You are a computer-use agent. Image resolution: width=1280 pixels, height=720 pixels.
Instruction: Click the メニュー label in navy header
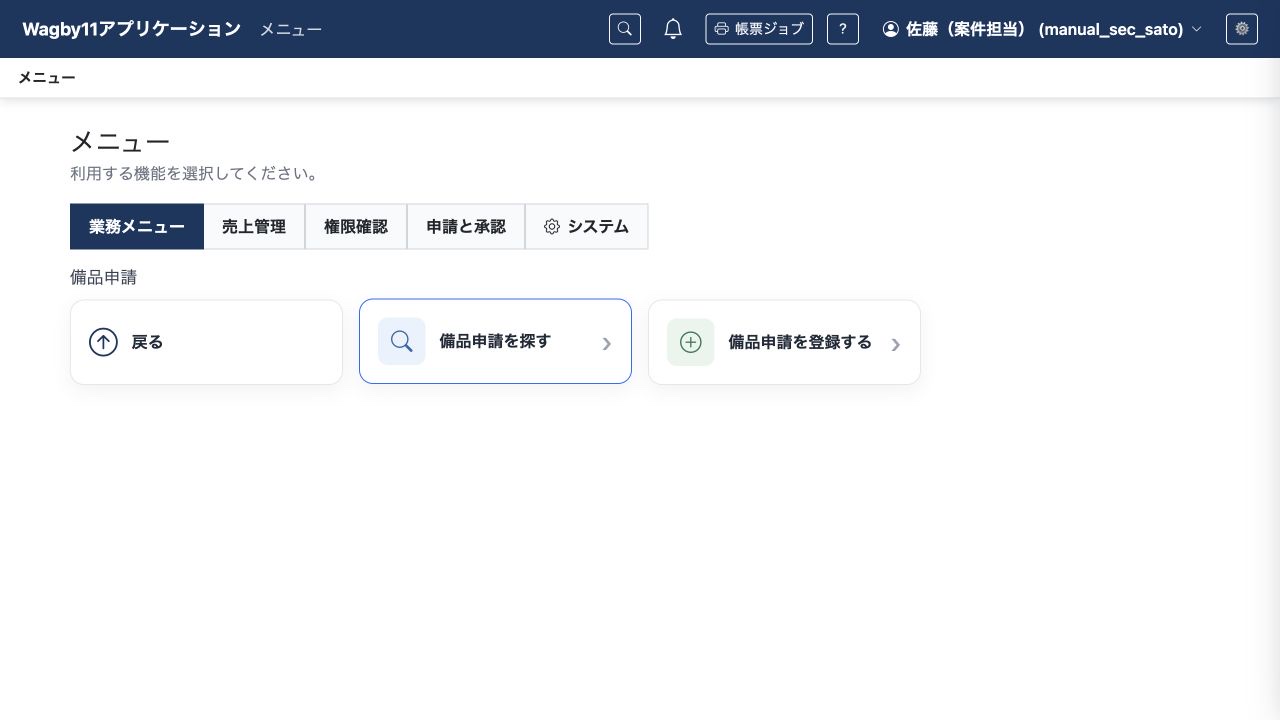pos(291,30)
